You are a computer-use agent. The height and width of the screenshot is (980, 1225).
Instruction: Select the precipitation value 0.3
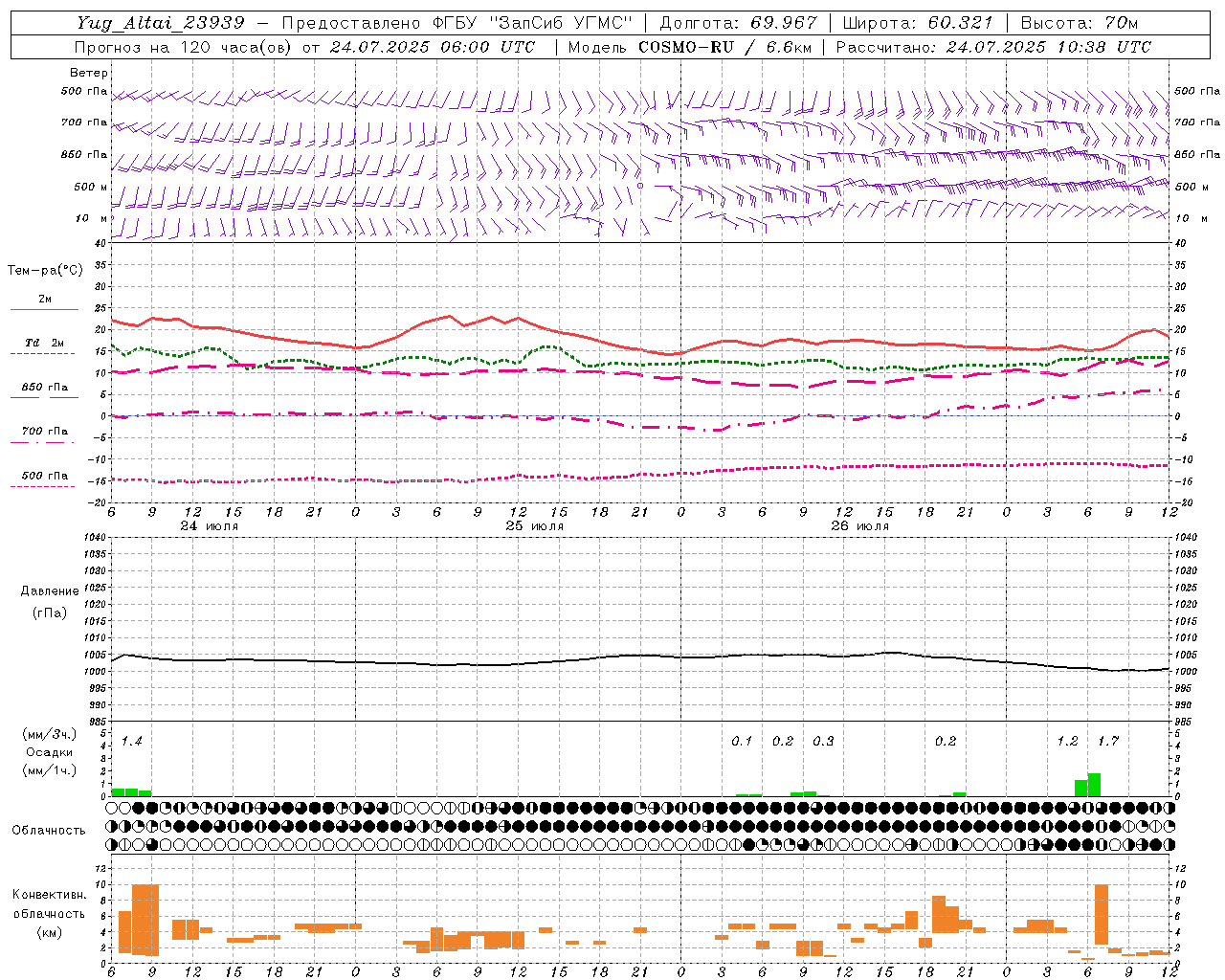coord(823,742)
